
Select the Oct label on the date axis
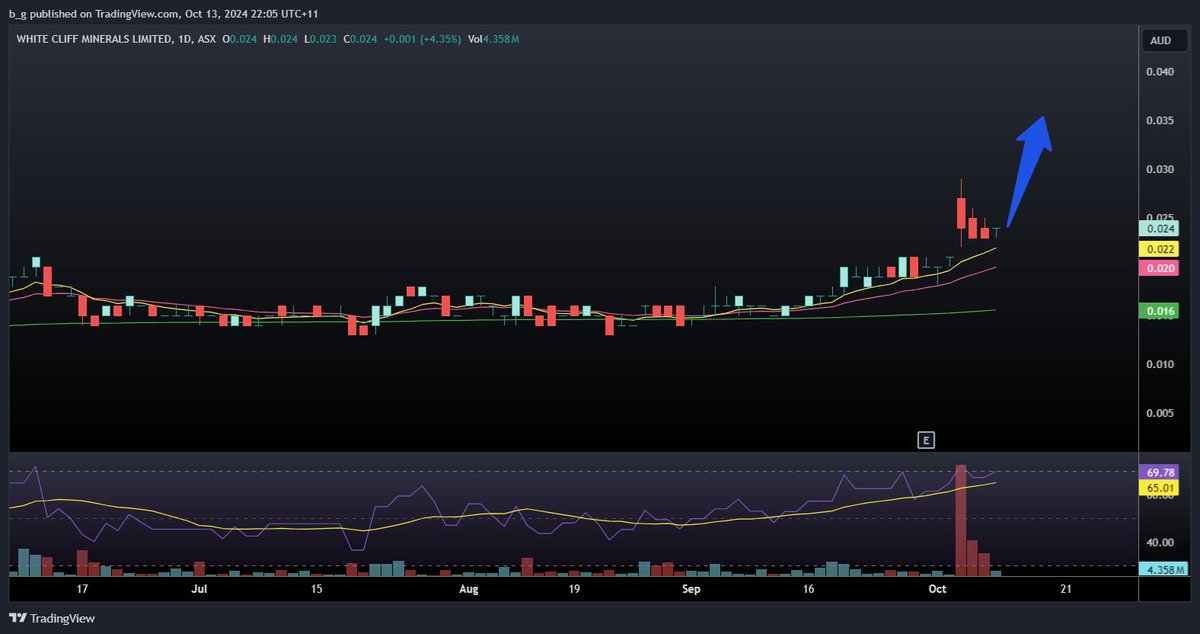point(937,589)
